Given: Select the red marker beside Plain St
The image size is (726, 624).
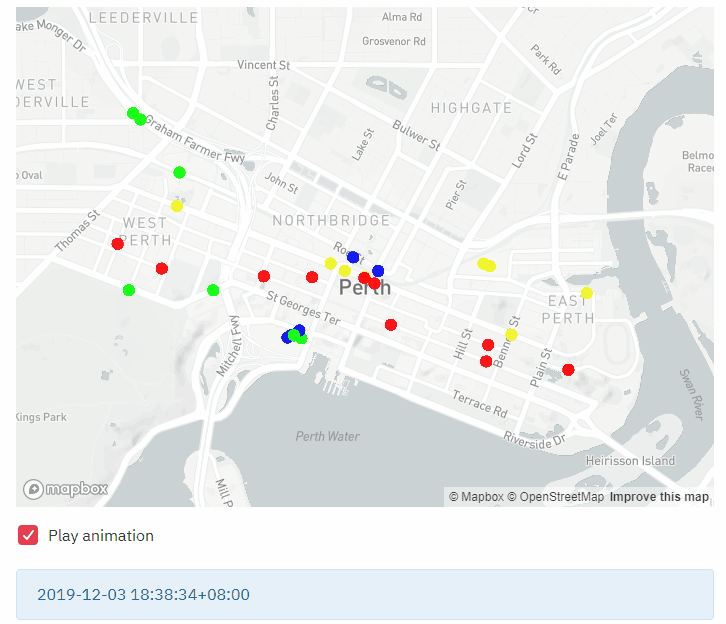Looking at the screenshot, I should pyautogui.click(x=568, y=370).
